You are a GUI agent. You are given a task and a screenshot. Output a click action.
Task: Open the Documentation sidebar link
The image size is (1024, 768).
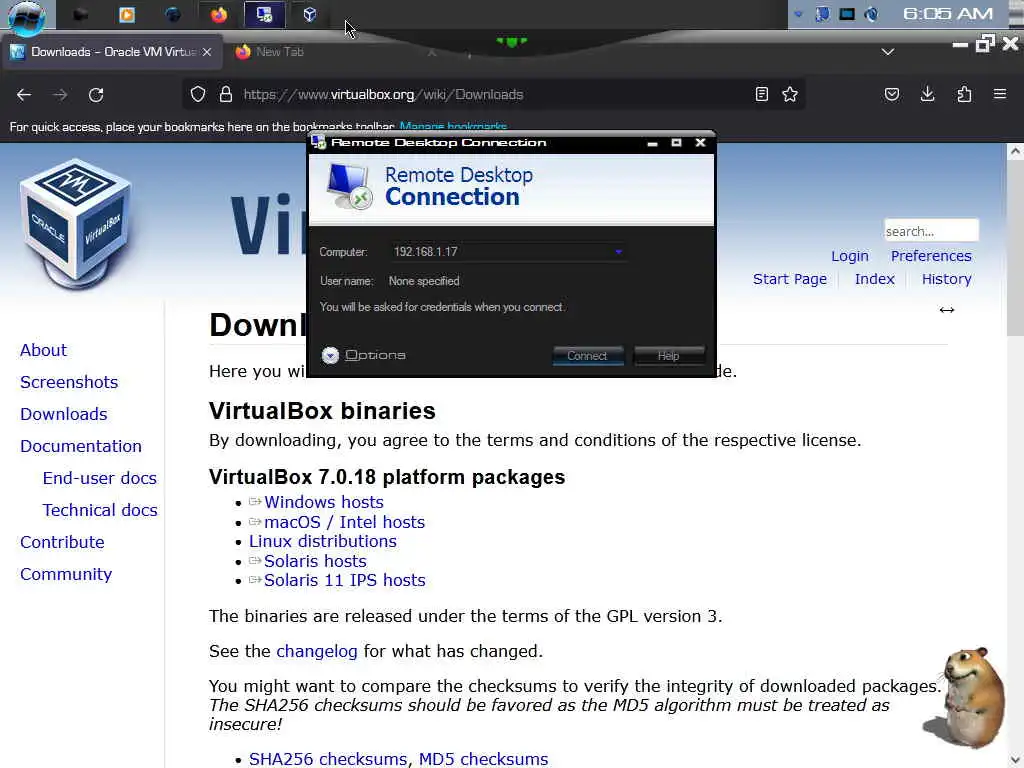tap(81, 446)
